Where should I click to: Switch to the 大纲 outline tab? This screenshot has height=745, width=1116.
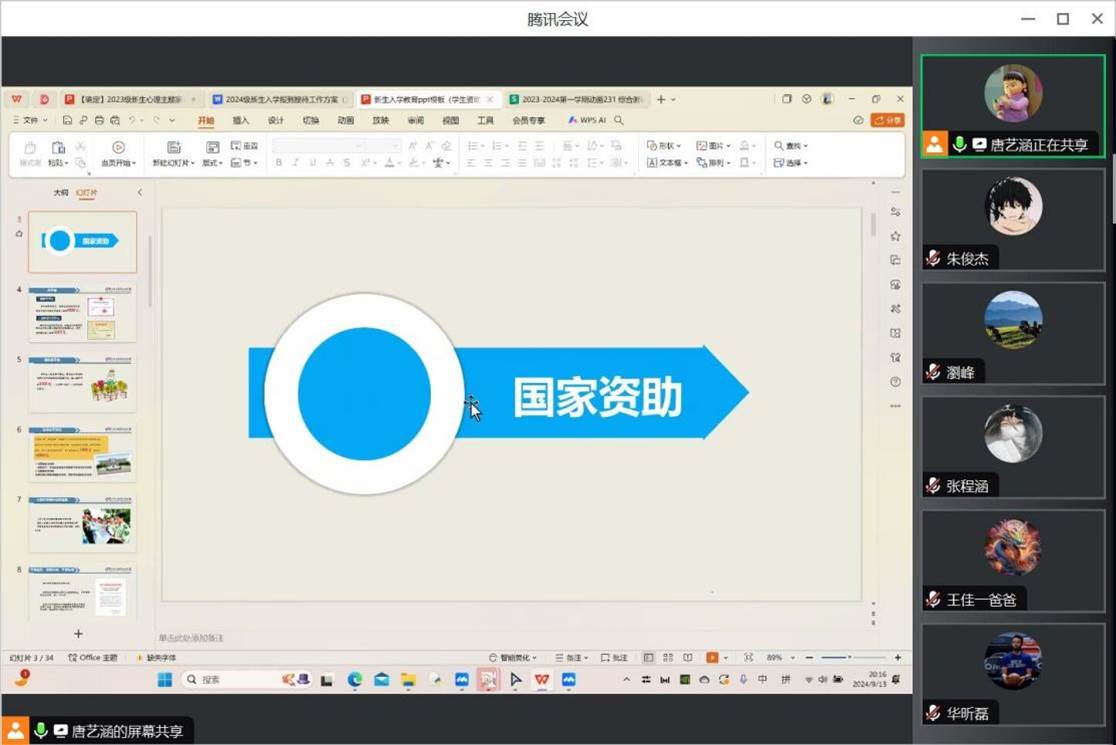[61, 192]
